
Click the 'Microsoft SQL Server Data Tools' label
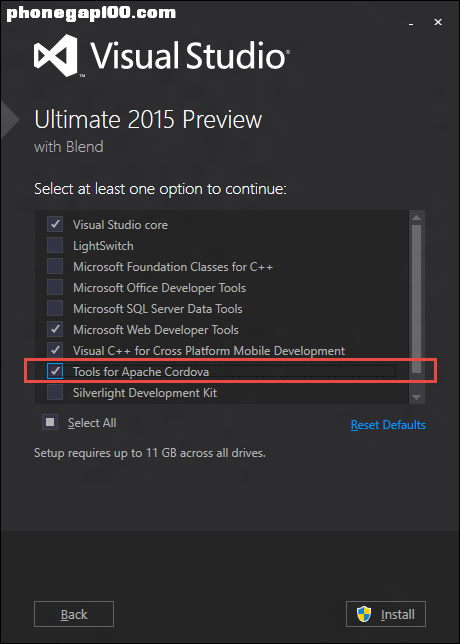158,309
